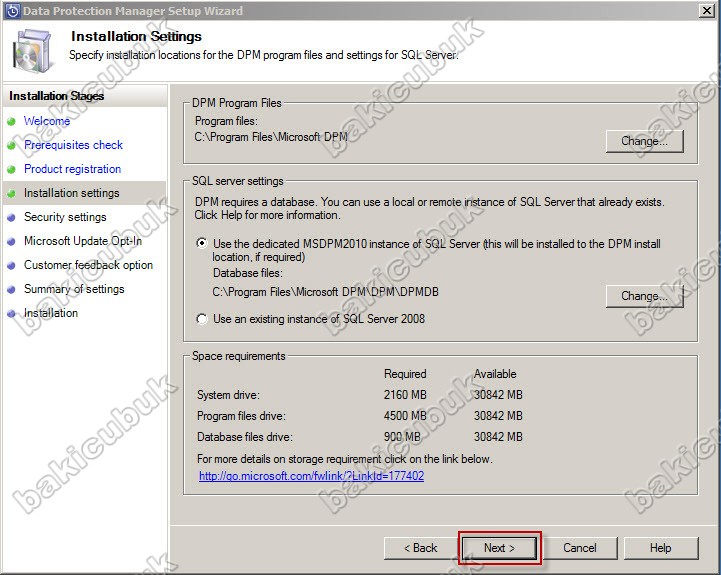This screenshot has width=721, height=575.
Task: Close the Setup Wizard window
Action: click(706, 11)
